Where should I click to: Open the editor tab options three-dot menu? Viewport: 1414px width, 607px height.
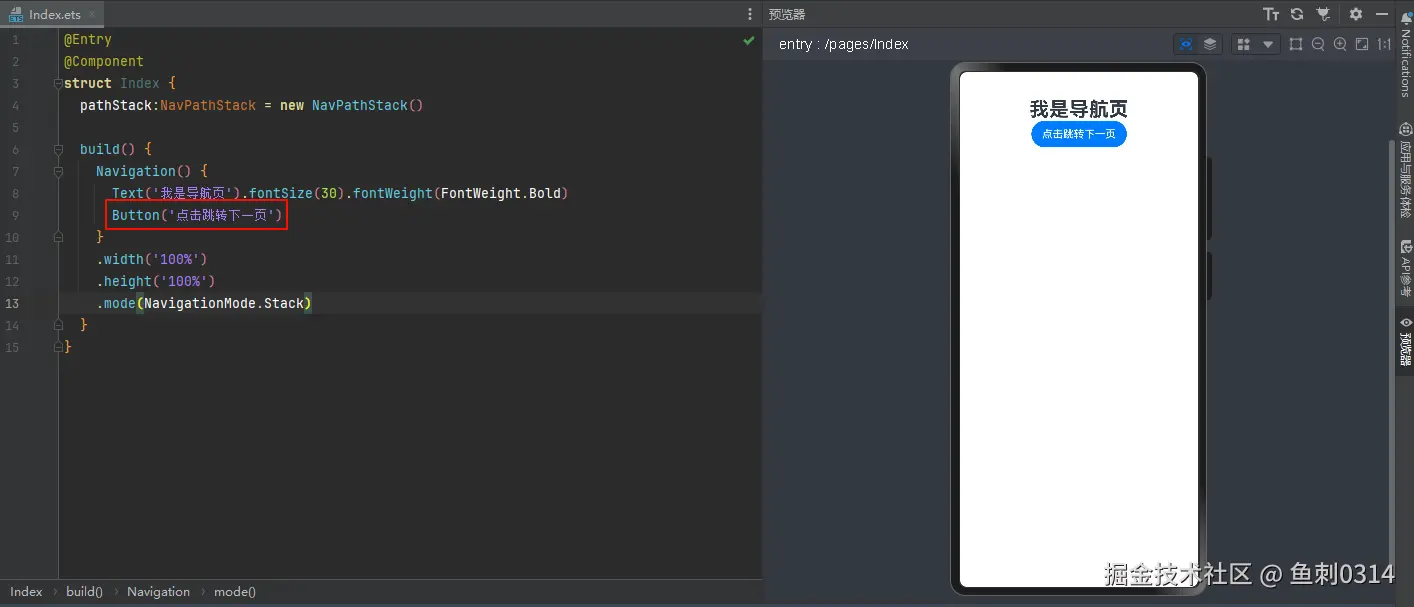pos(751,14)
